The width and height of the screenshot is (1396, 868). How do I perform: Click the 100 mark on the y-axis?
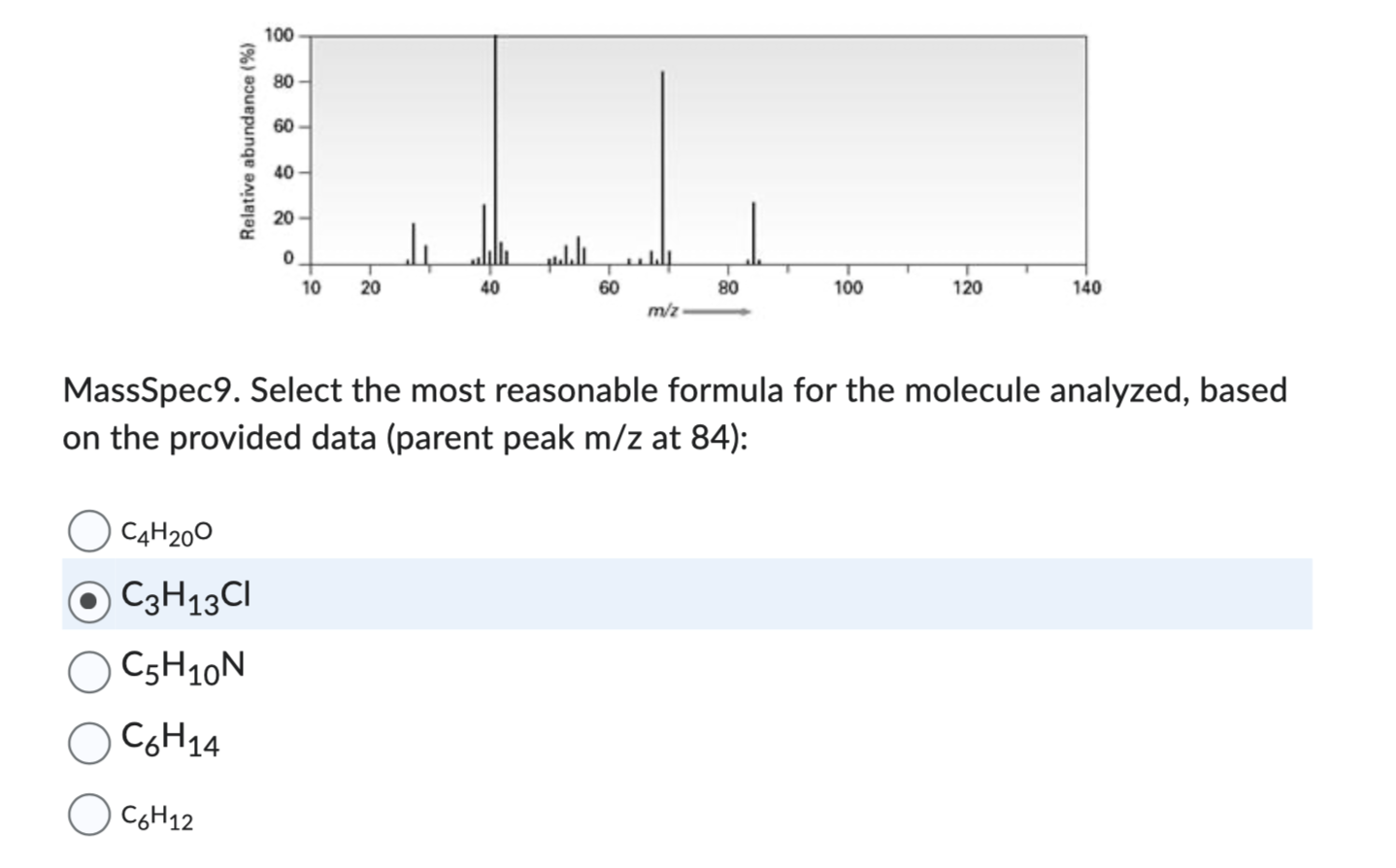279,33
